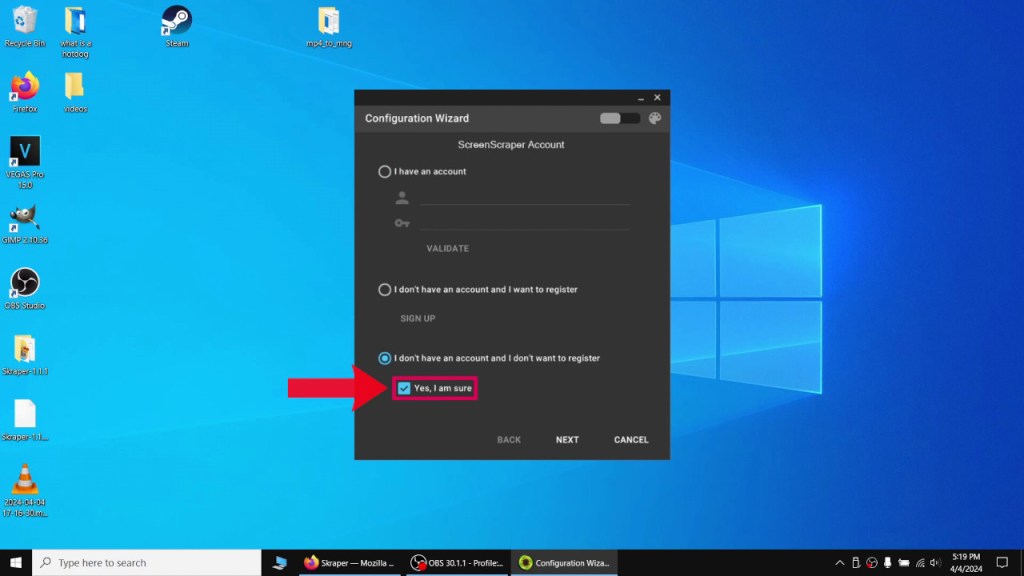Open the Recycle Bin

pyautogui.click(x=25, y=24)
